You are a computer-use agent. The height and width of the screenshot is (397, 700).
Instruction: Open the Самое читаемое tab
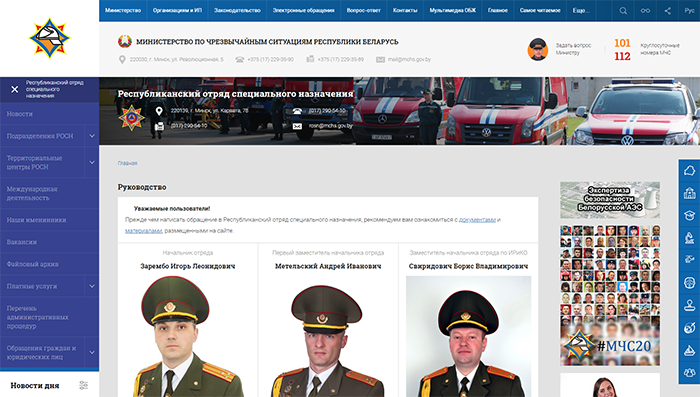tap(540, 10)
